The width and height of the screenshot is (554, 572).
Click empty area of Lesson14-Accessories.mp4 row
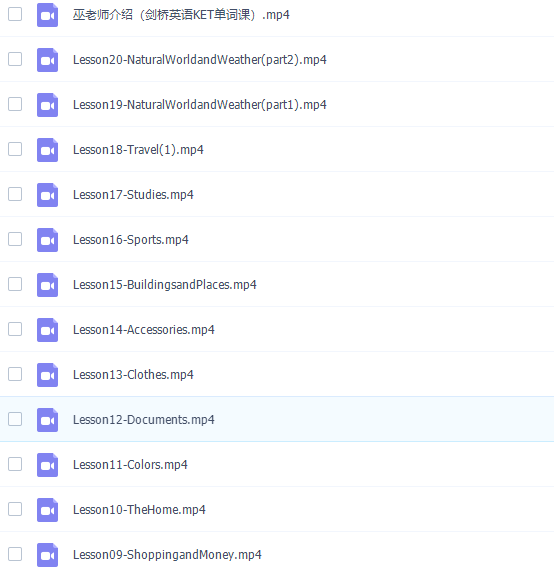click(x=383, y=329)
